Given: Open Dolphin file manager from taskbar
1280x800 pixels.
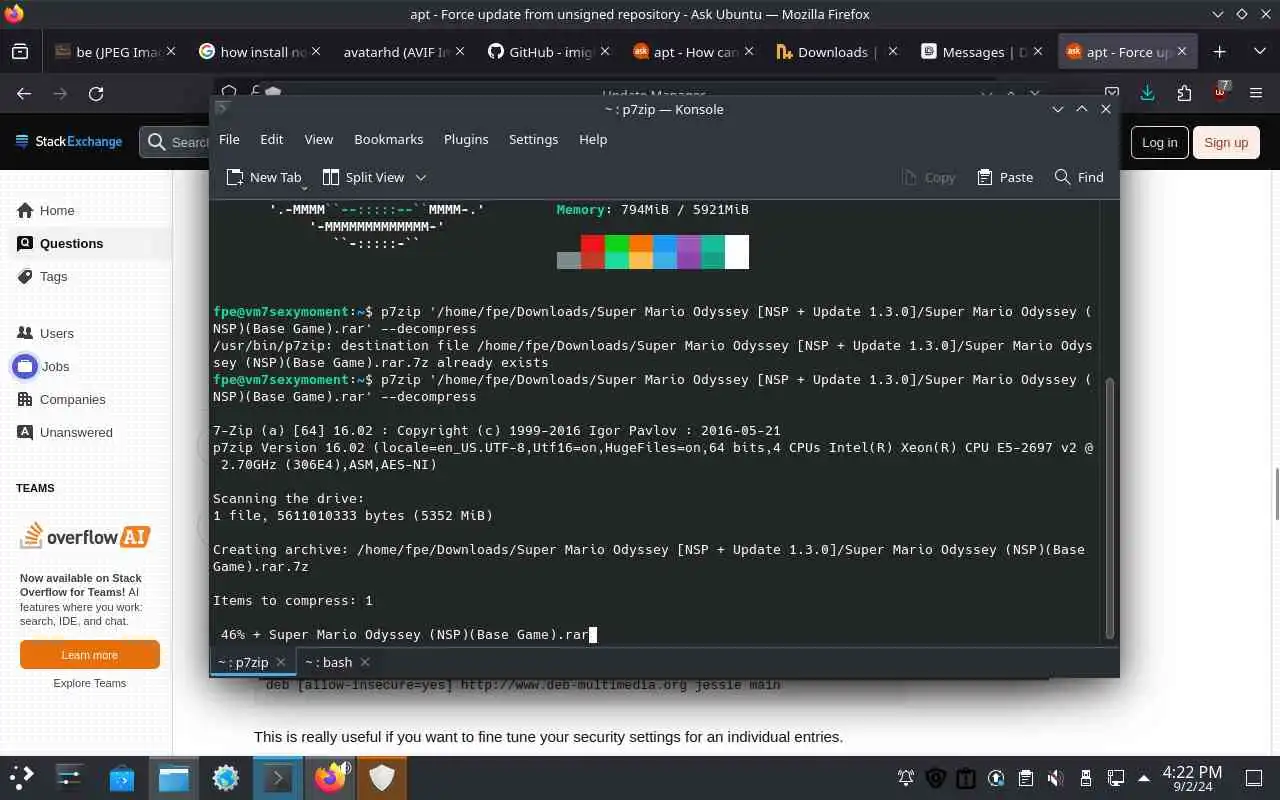Looking at the screenshot, I should tap(174, 777).
